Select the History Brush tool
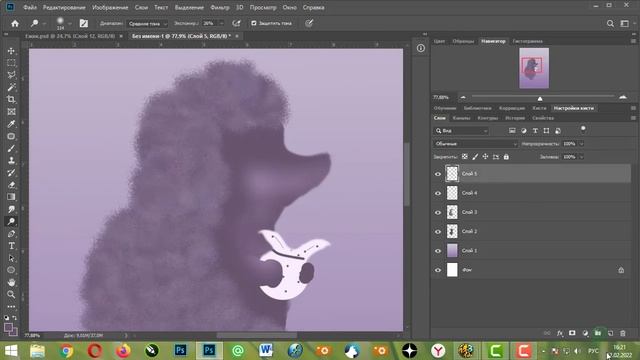Screen dimensions: 640x360 pos(11,173)
